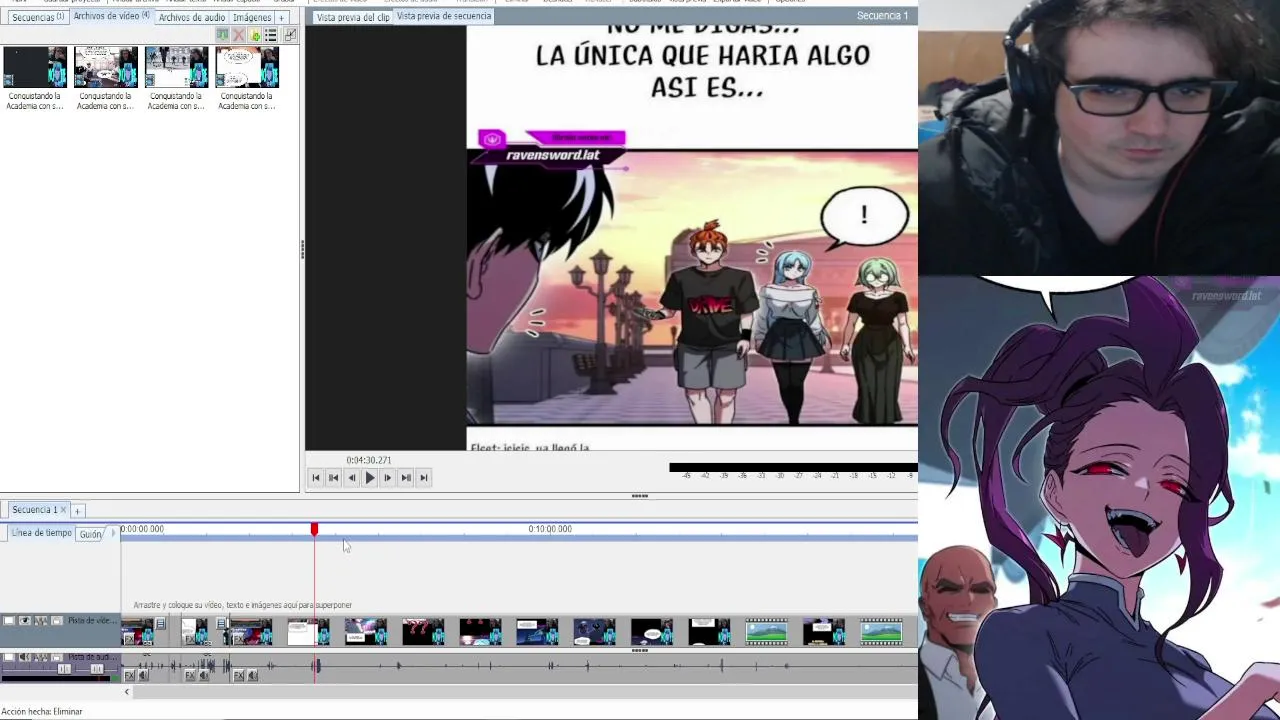Open video track effects icon
The height and width of the screenshot is (720, 1280).
[41, 620]
